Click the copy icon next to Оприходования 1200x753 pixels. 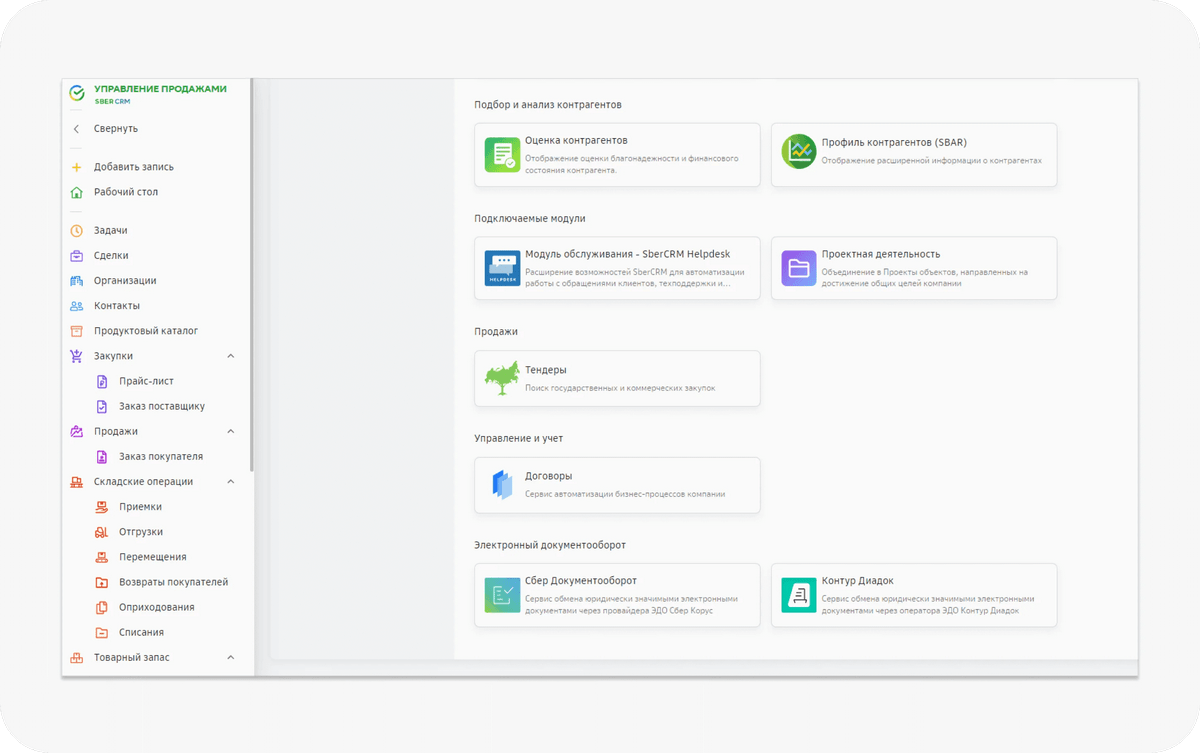tap(101, 607)
